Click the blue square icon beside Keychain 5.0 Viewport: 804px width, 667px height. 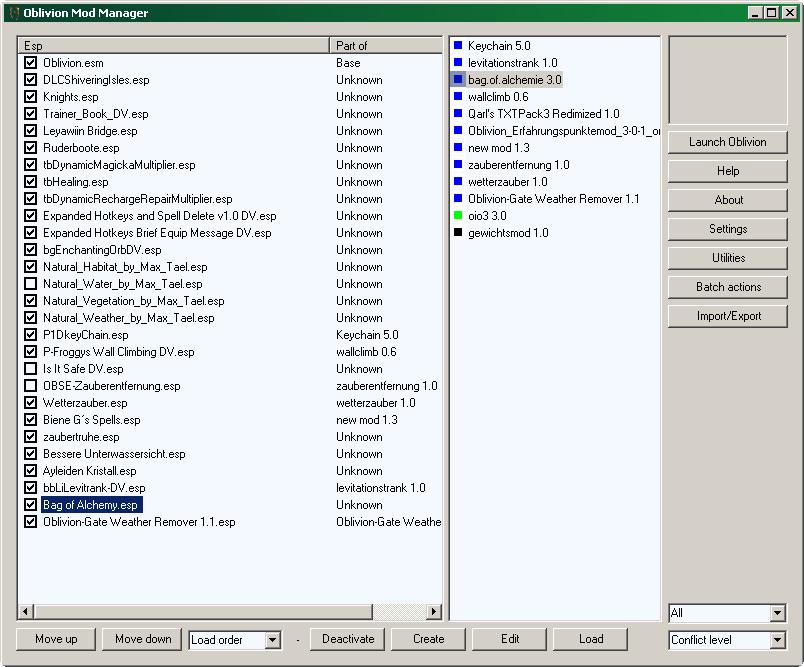[x=458, y=46]
